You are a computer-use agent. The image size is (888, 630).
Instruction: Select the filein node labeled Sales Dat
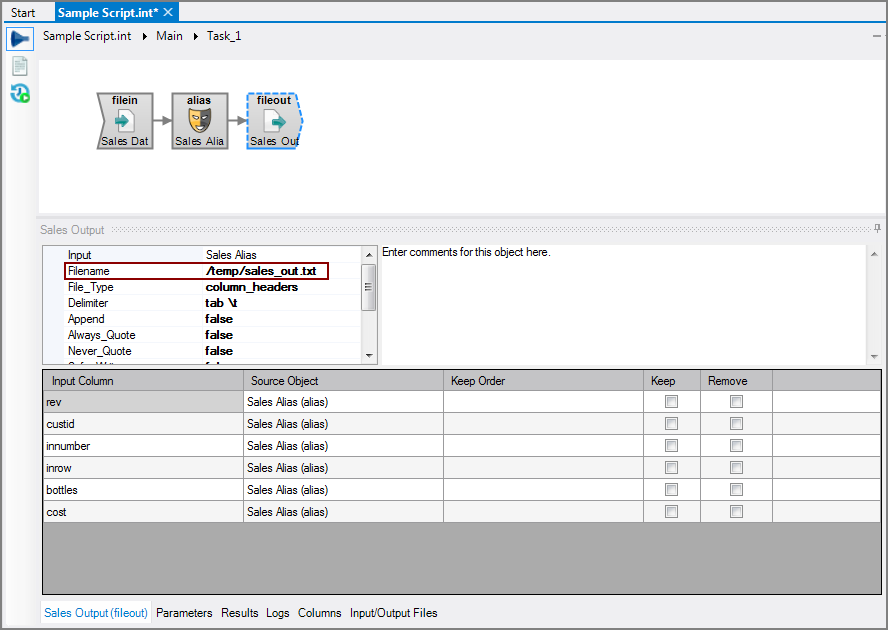tap(124, 120)
